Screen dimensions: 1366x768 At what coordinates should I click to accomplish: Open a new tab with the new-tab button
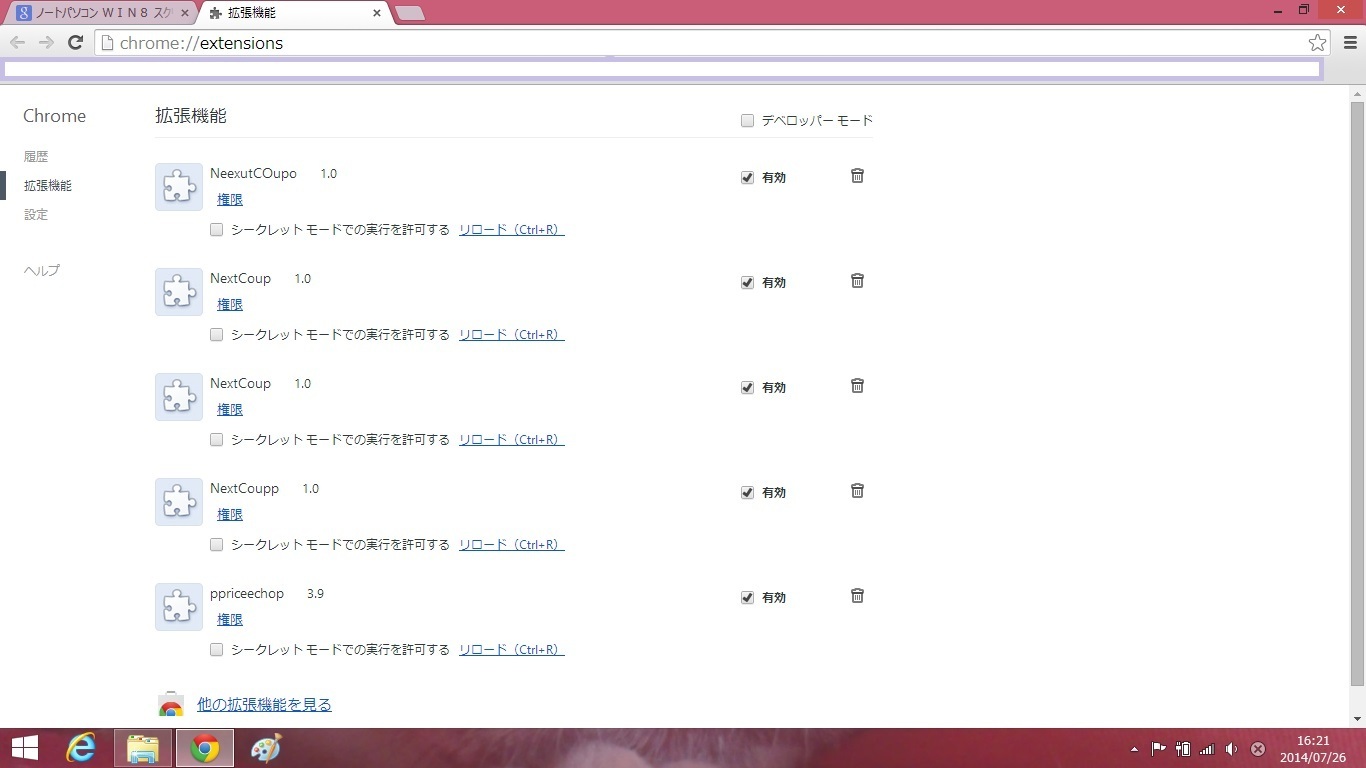(x=410, y=13)
